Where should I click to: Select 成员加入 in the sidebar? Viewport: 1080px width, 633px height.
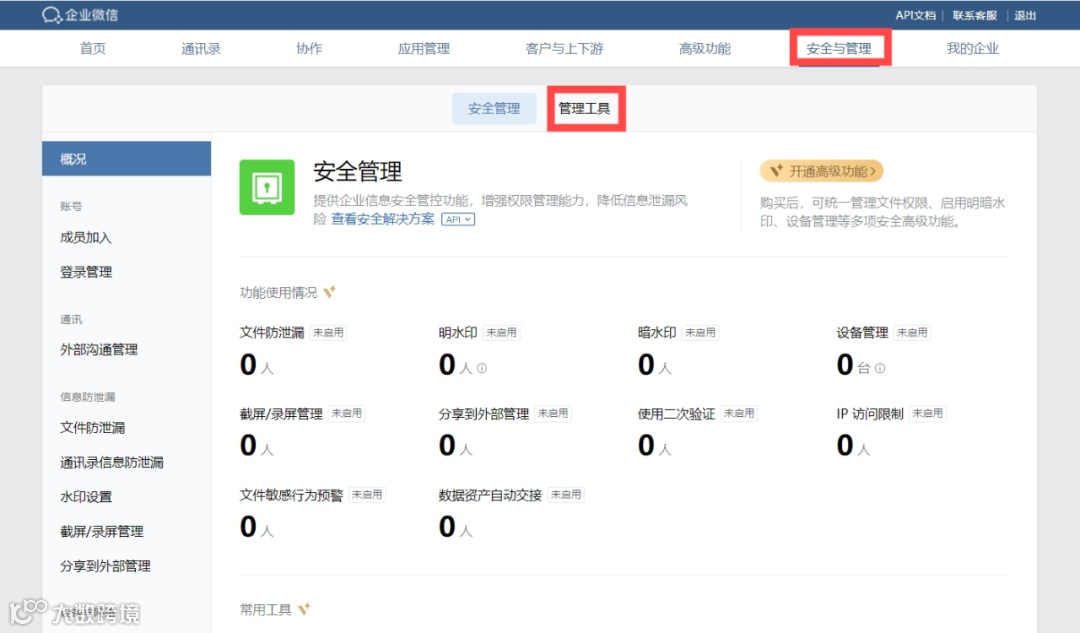pos(86,238)
